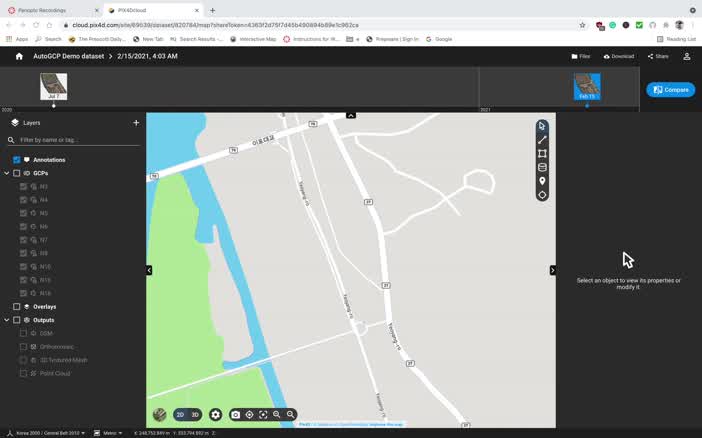The width and height of the screenshot is (702, 438).
Task: Select the volume measurement tool
Action: tap(542, 167)
